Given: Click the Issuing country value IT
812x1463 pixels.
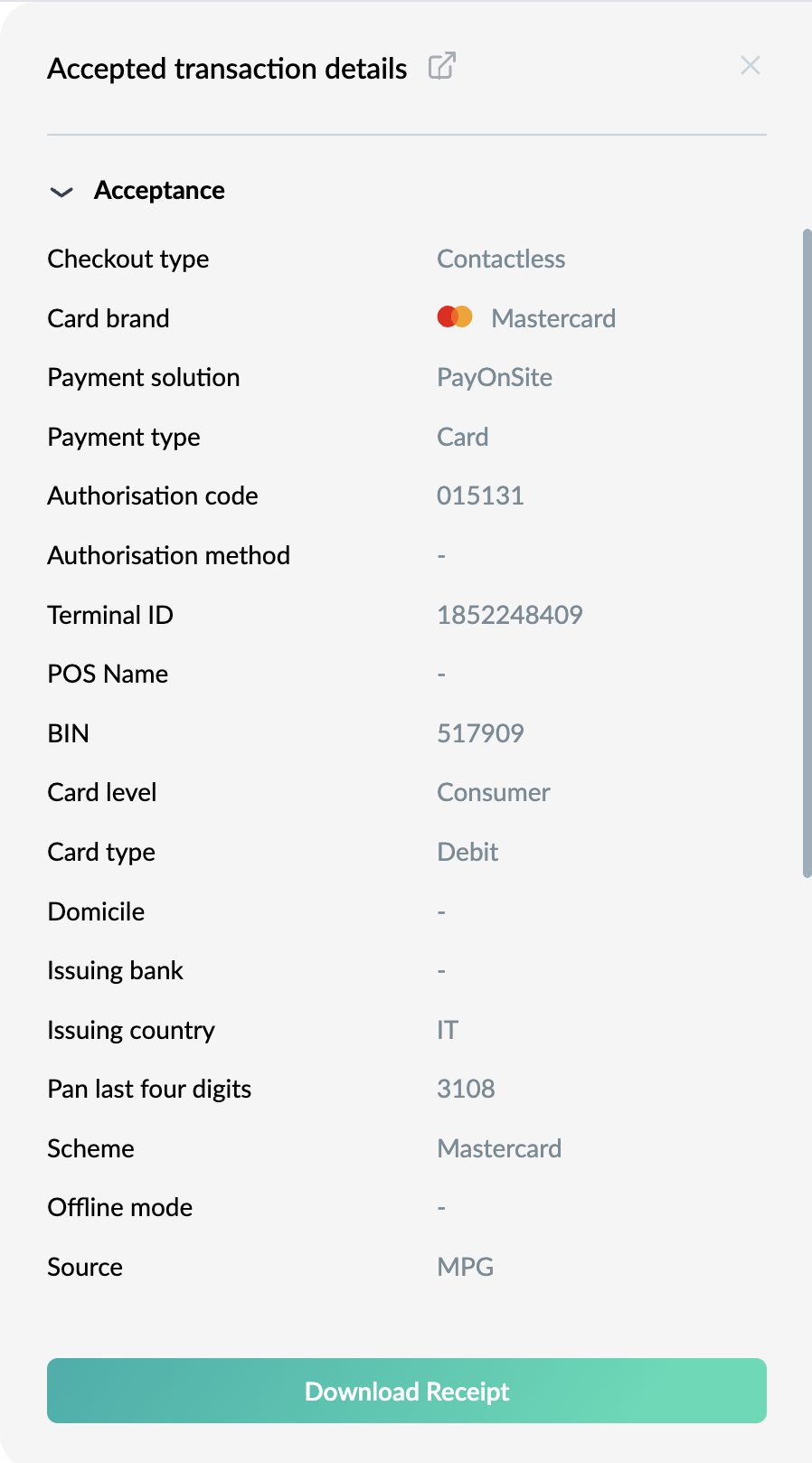Looking at the screenshot, I should pos(448,1030).
